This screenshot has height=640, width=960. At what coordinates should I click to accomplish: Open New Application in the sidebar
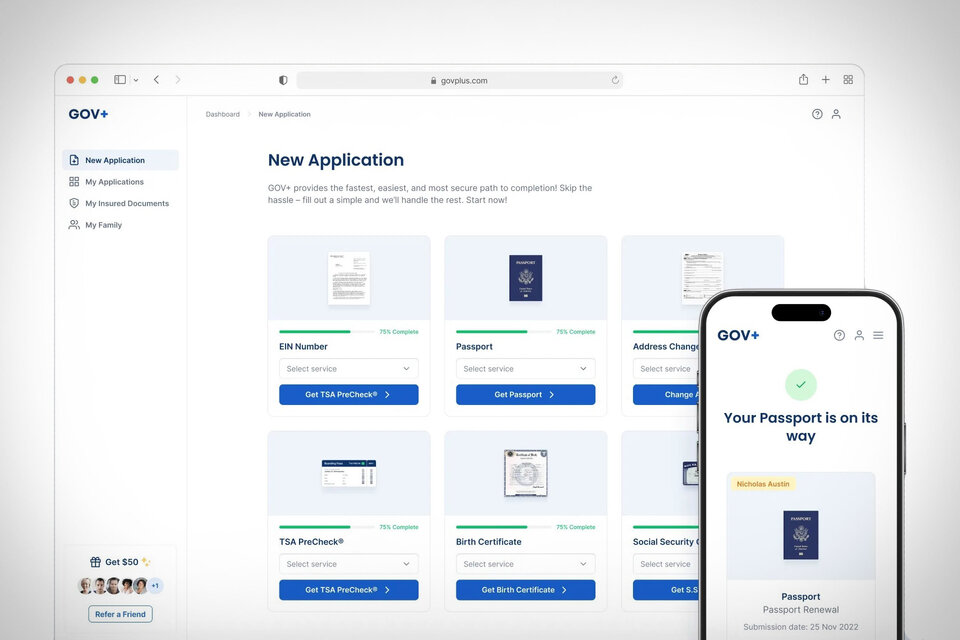click(121, 160)
